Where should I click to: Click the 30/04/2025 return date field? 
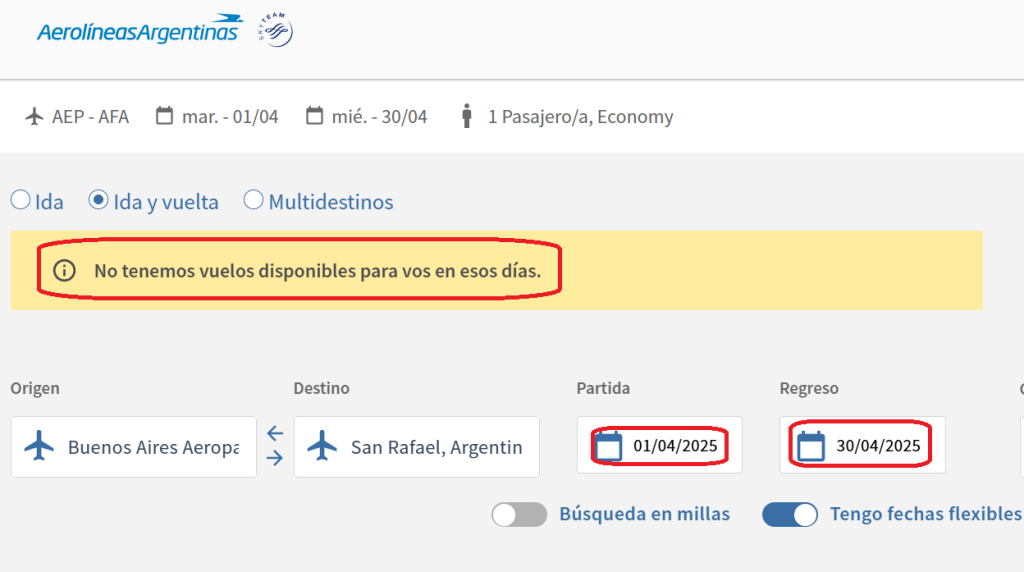click(878, 446)
